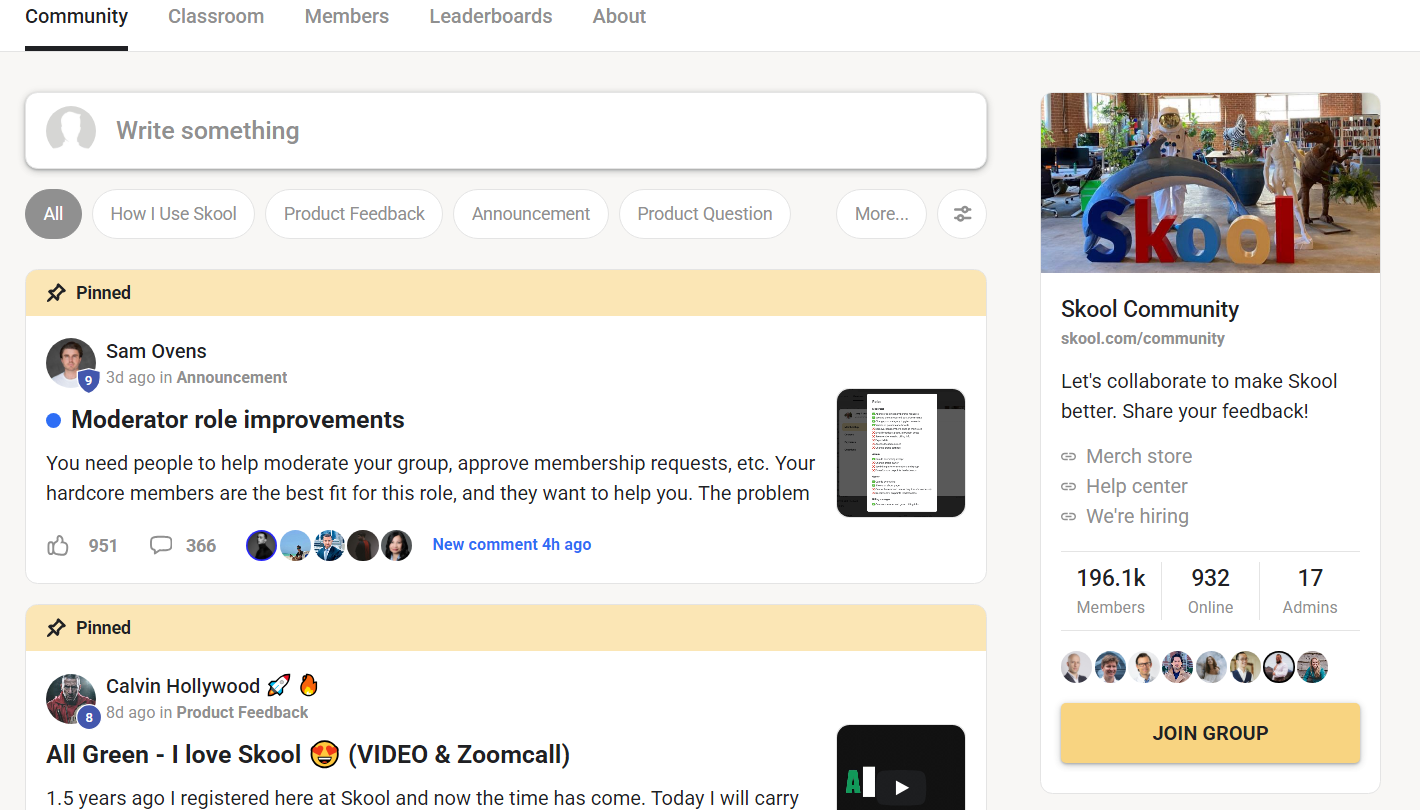Click Sam Ovens author name

coord(156,351)
